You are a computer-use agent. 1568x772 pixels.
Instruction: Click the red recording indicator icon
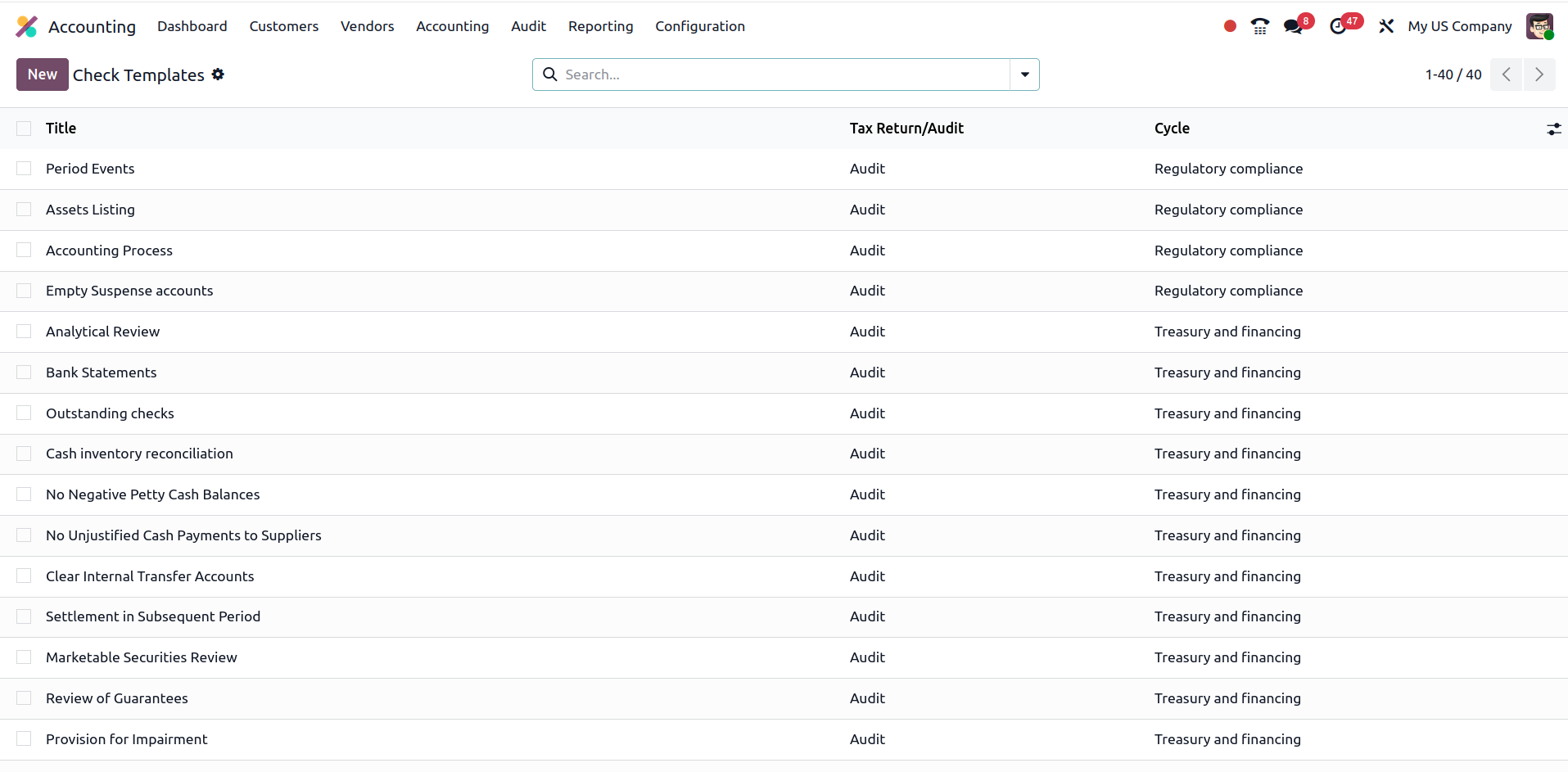pyautogui.click(x=1229, y=26)
